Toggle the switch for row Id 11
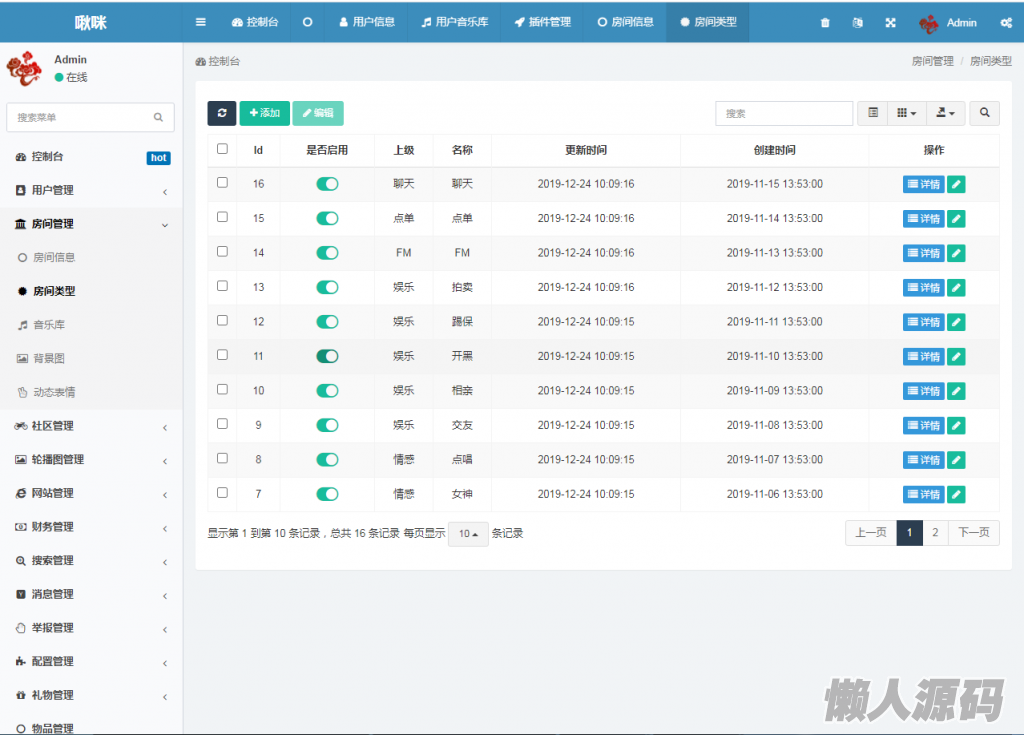 tap(327, 356)
